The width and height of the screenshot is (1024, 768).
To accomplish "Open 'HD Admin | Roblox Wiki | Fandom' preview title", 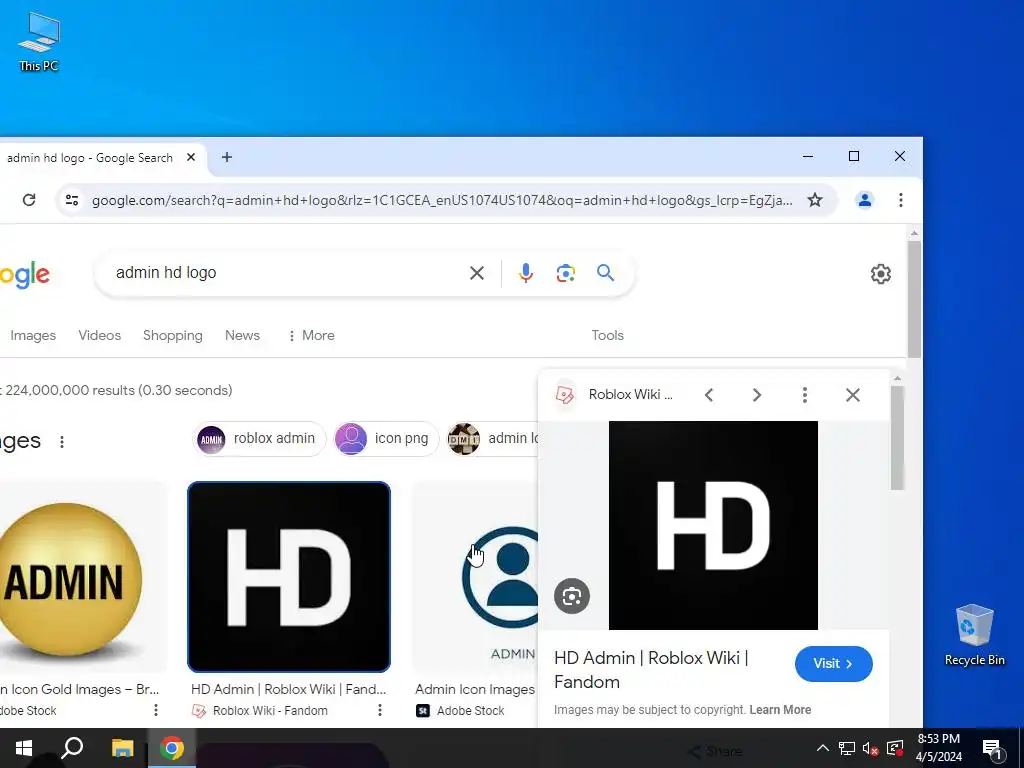I will coord(651,670).
